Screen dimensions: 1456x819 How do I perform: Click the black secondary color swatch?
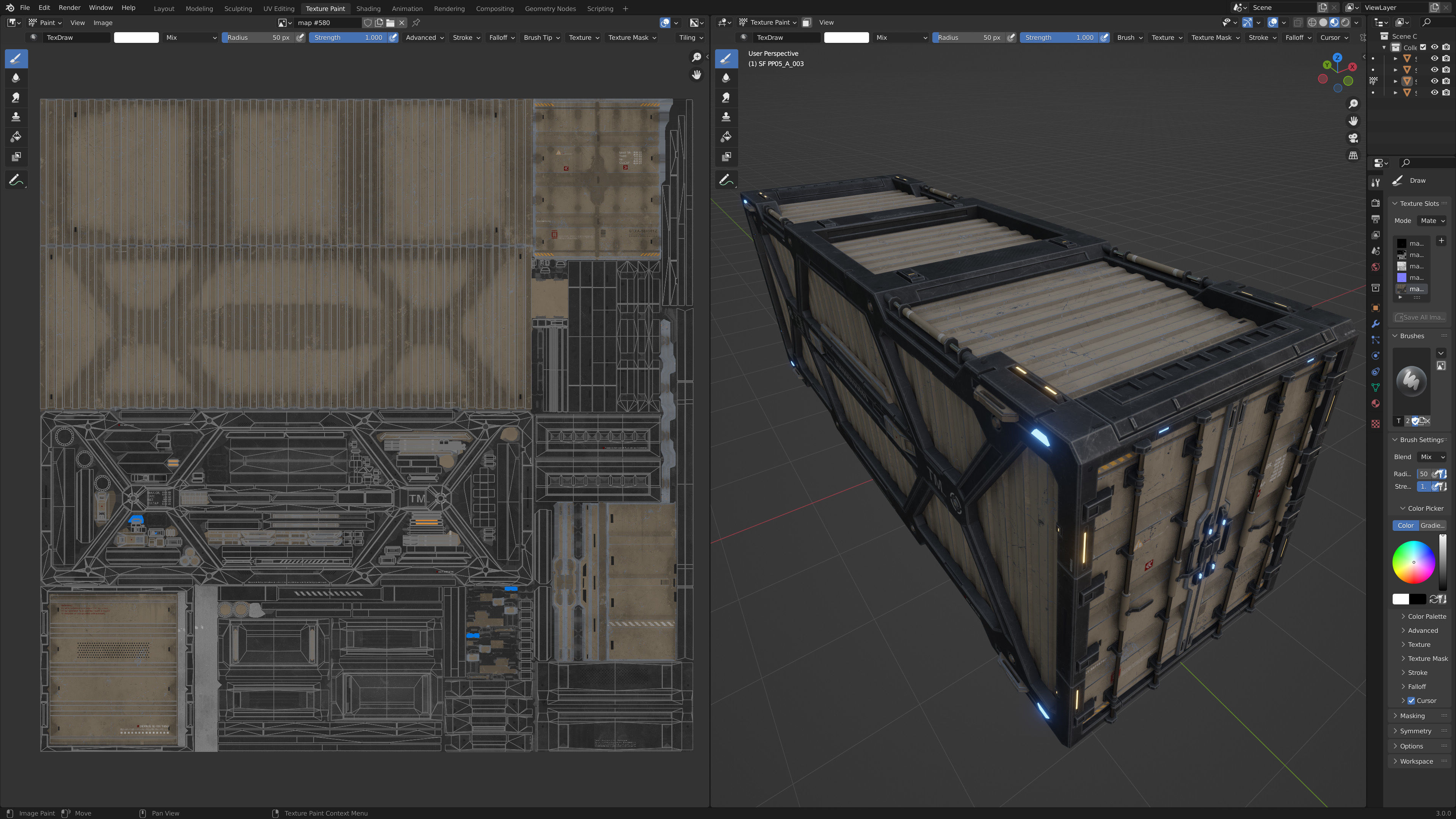[1417, 599]
